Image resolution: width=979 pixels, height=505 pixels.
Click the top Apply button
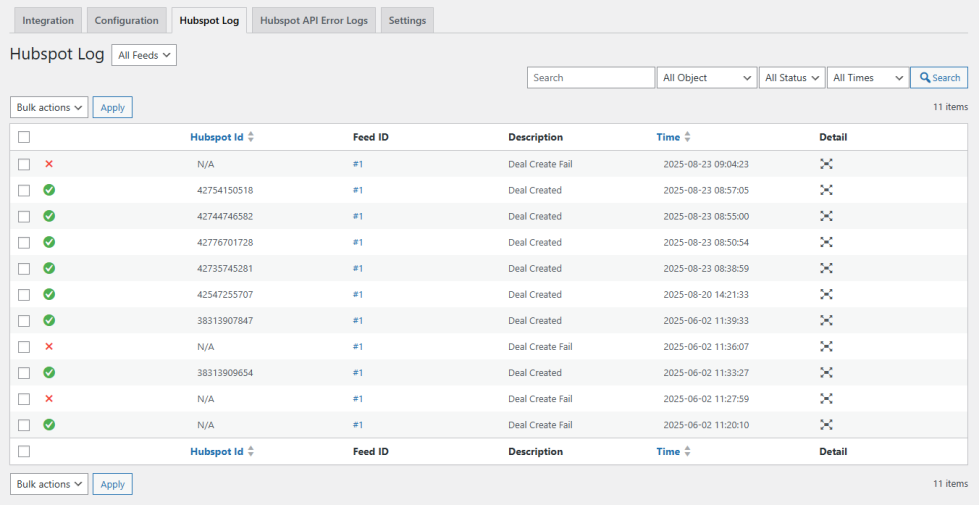click(x=112, y=107)
